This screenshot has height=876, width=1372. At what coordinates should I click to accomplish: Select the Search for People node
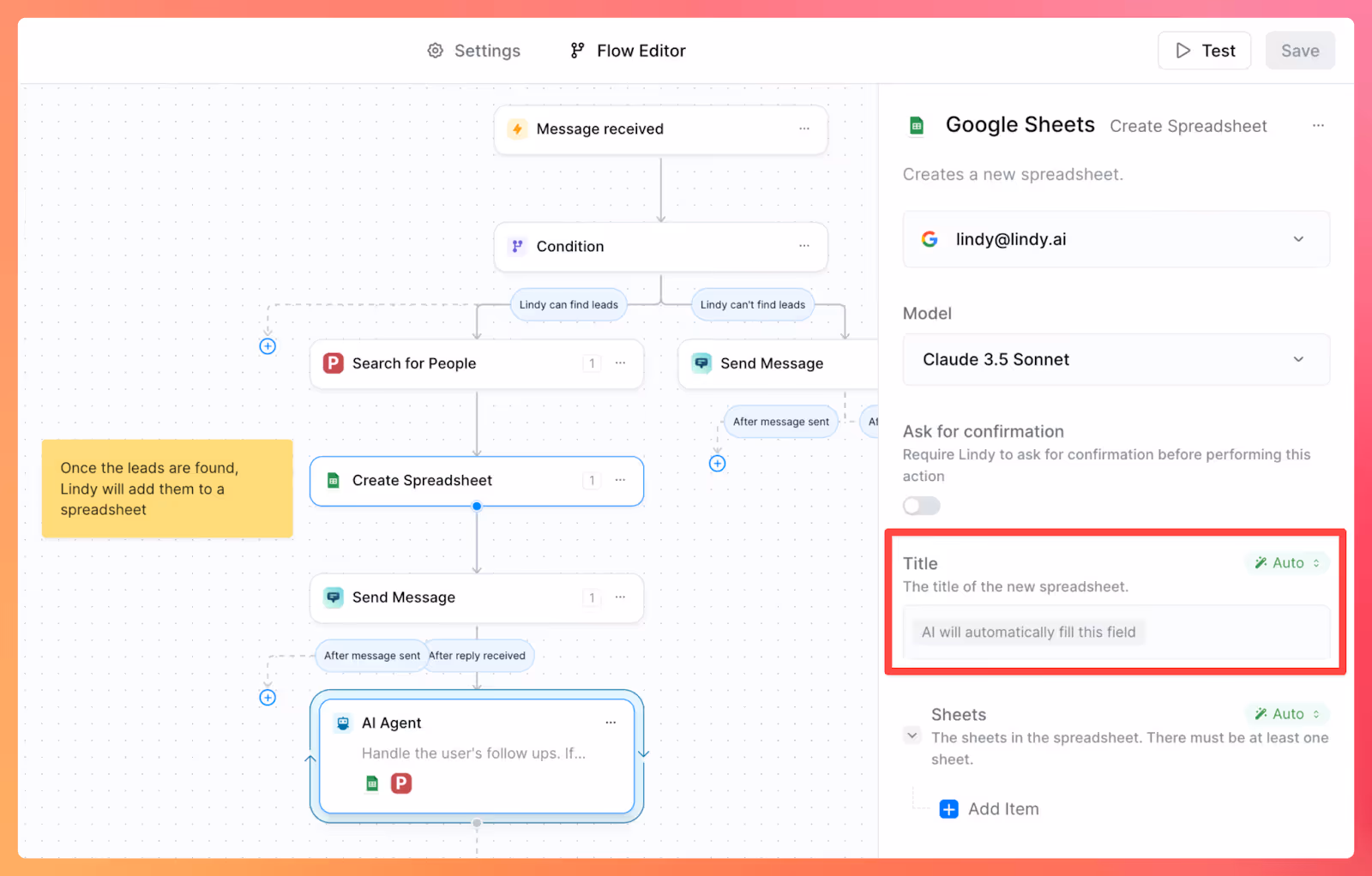(x=477, y=363)
